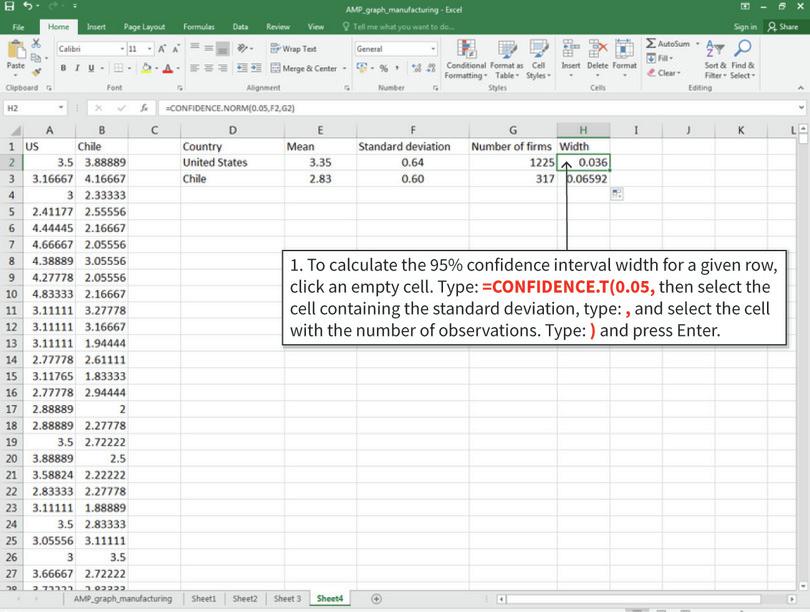
Task: Open the font size dropdown
Action: click(149, 47)
